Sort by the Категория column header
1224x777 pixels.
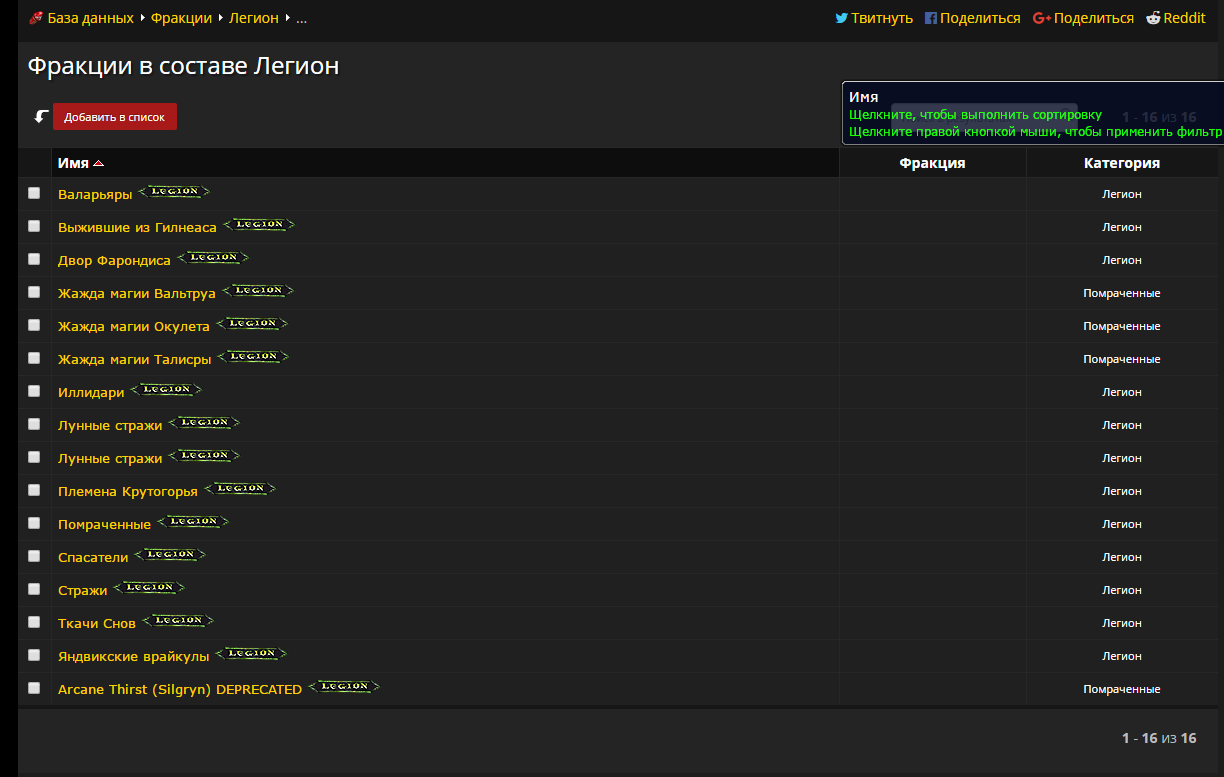pyautogui.click(x=1122, y=163)
